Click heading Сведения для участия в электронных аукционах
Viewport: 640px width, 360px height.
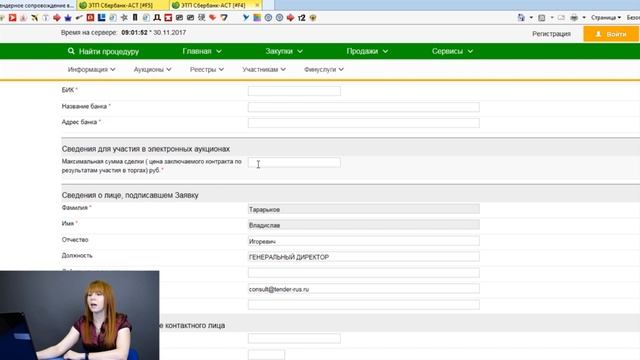[145, 149]
